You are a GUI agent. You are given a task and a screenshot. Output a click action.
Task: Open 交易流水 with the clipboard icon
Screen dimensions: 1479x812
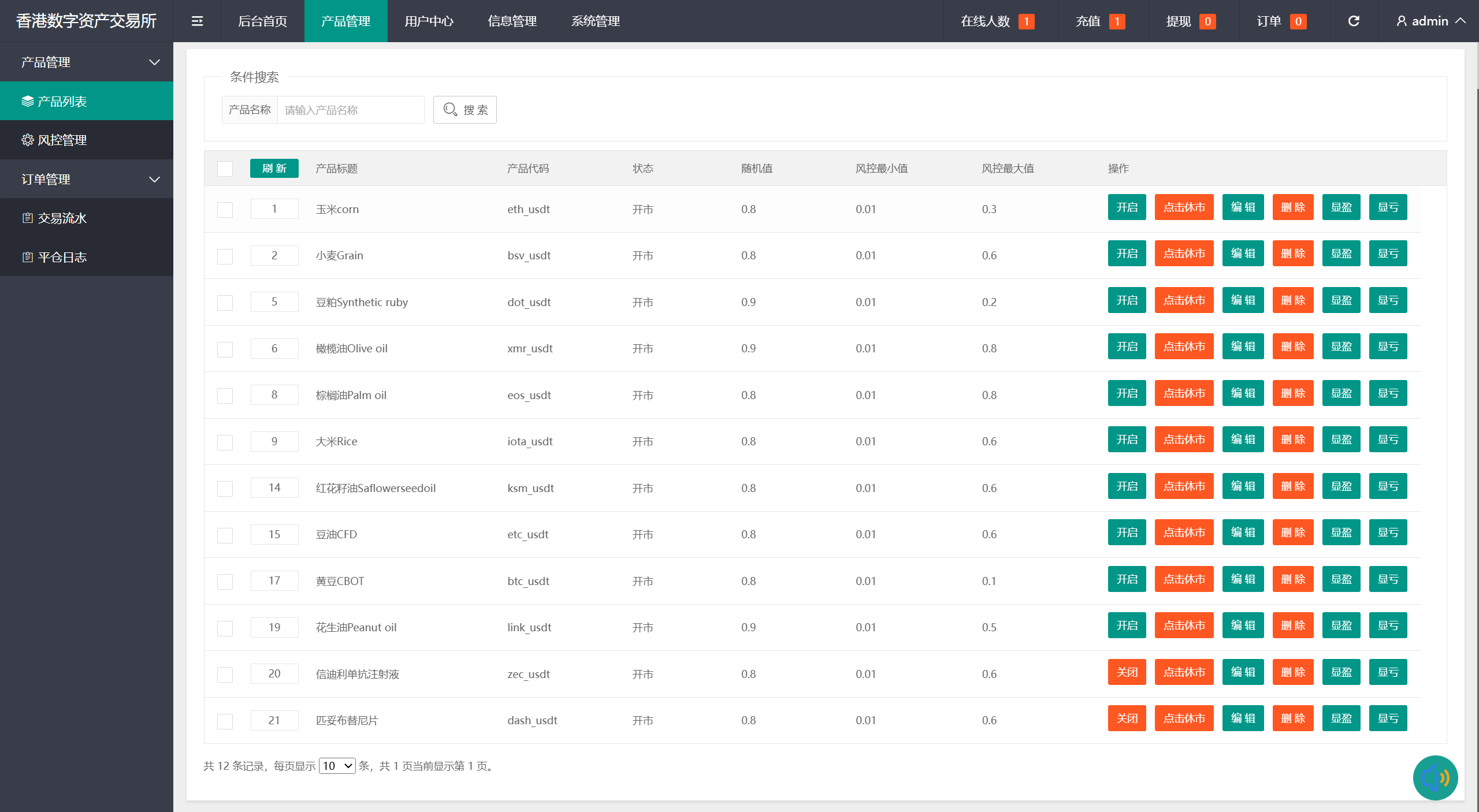(x=87, y=218)
